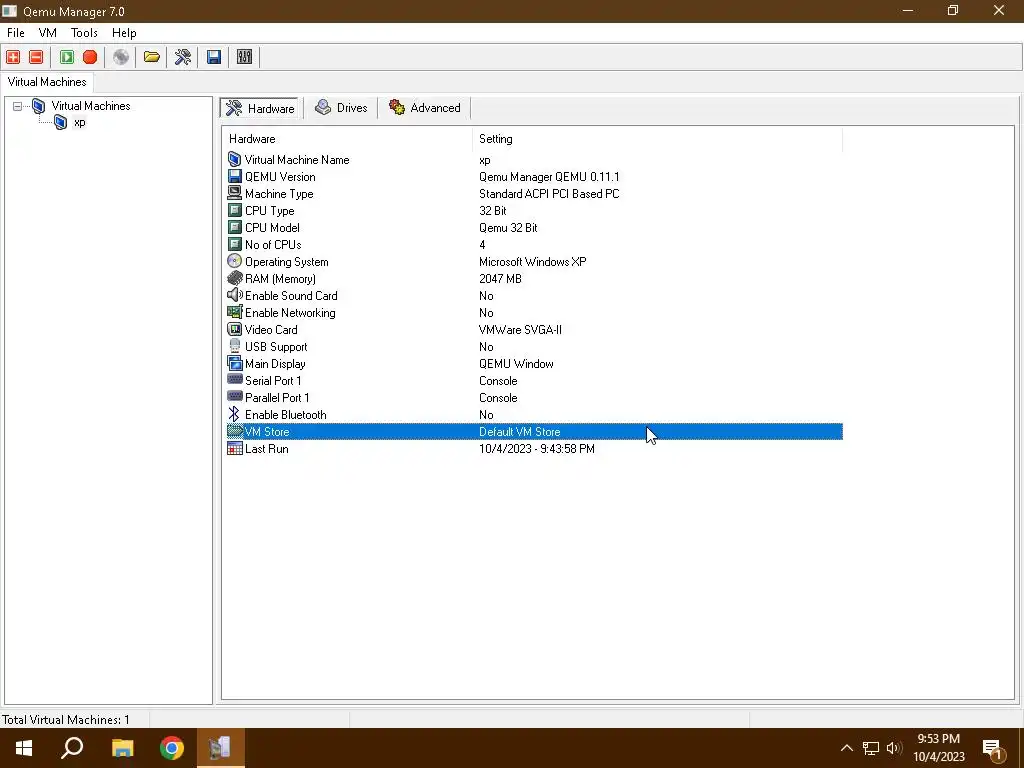
Task: Click the Last Run date value
Action: pyautogui.click(x=537, y=449)
